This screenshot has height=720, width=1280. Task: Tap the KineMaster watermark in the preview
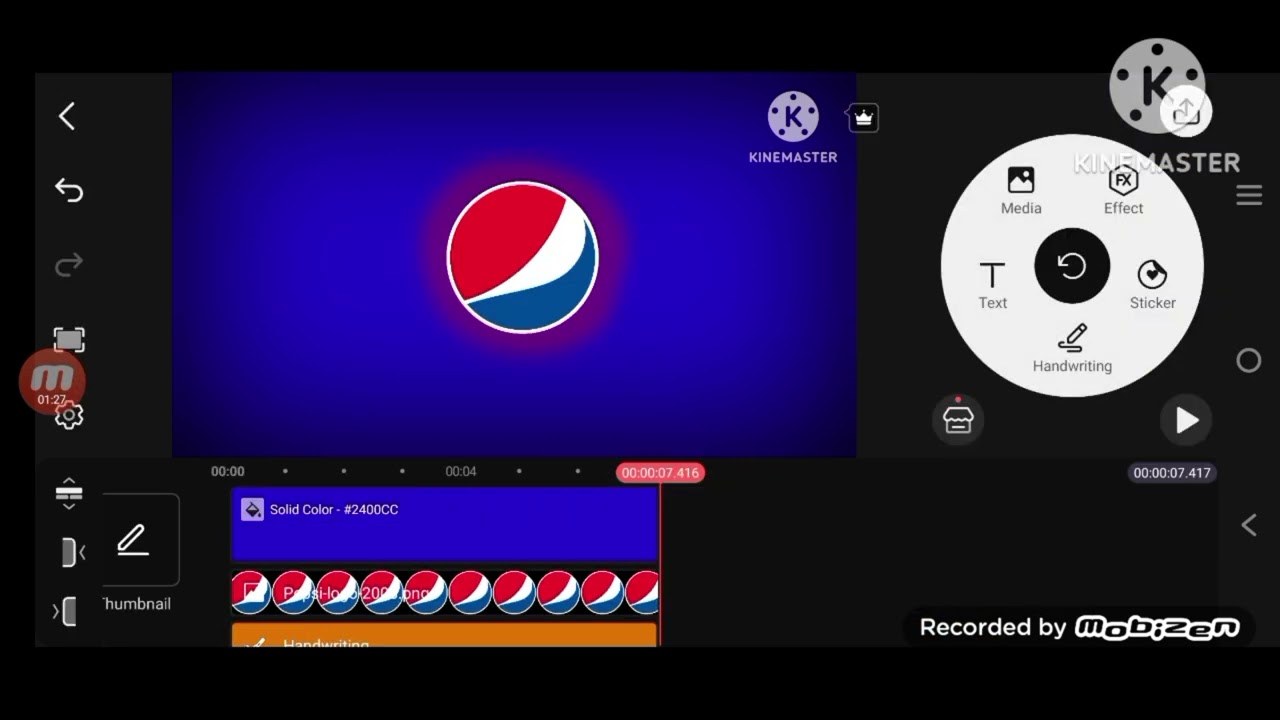click(793, 128)
